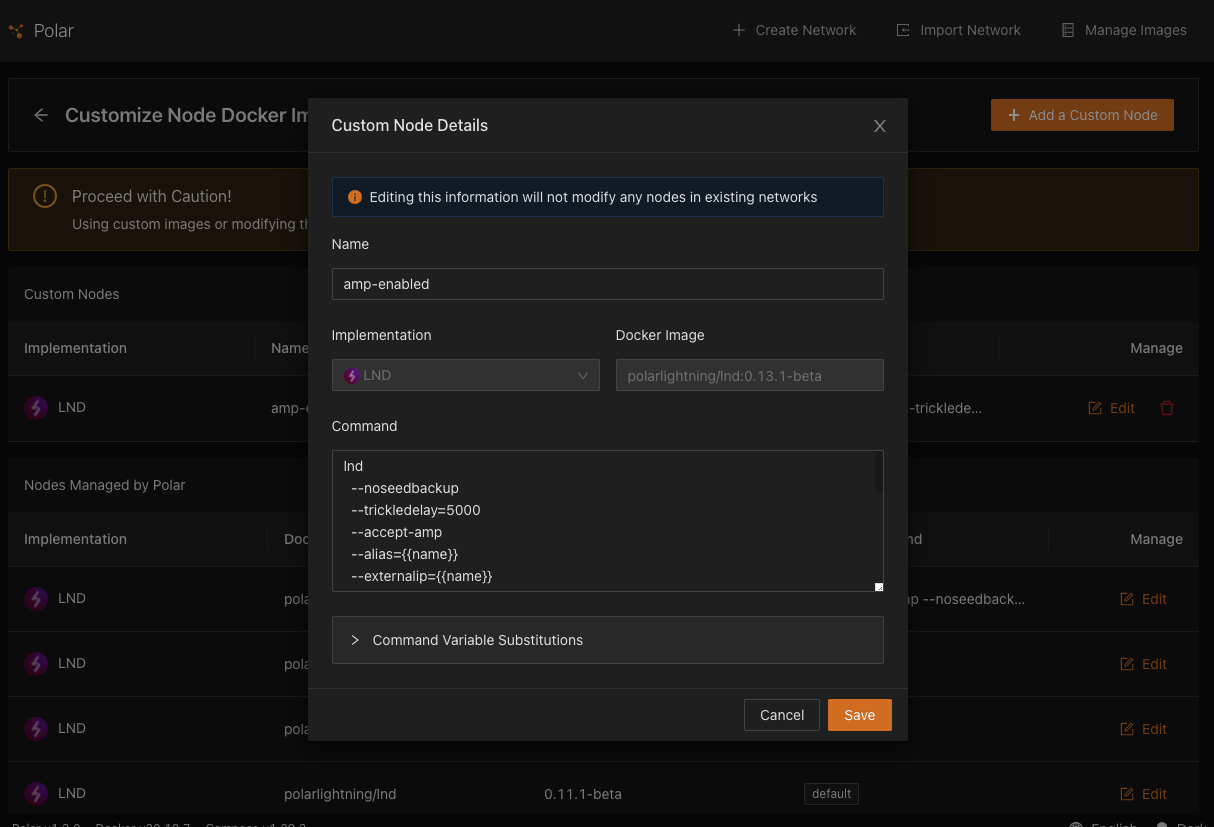The height and width of the screenshot is (827, 1214).
Task: Open Manage Images in the top menu
Action: tap(1123, 30)
